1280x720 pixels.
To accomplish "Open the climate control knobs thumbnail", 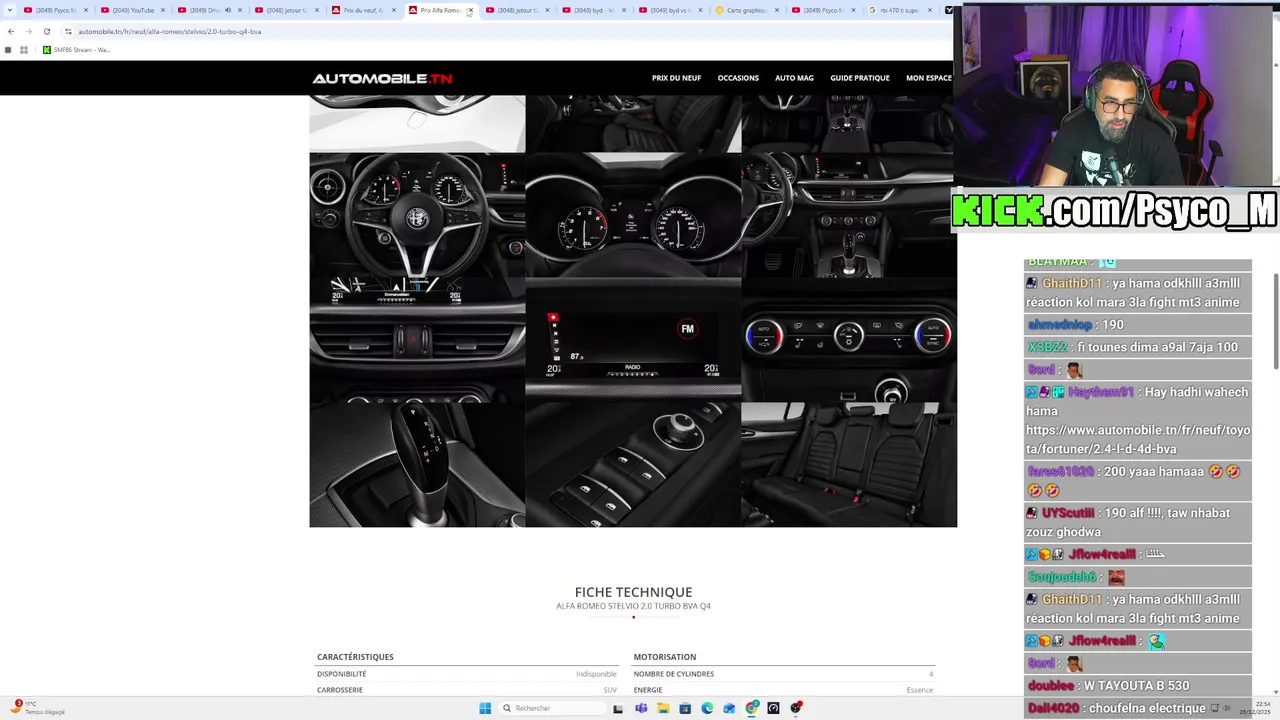I will pyautogui.click(x=849, y=340).
